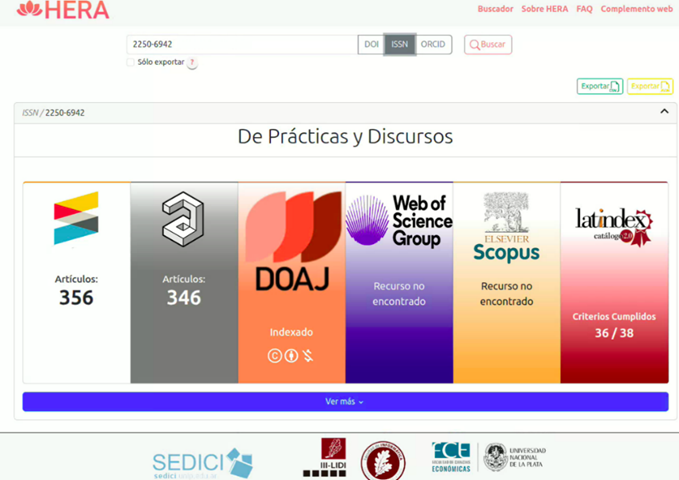Click the first colorful striped logo card
Viewport: 679px width, 480px height.
[x=76, y=218]
